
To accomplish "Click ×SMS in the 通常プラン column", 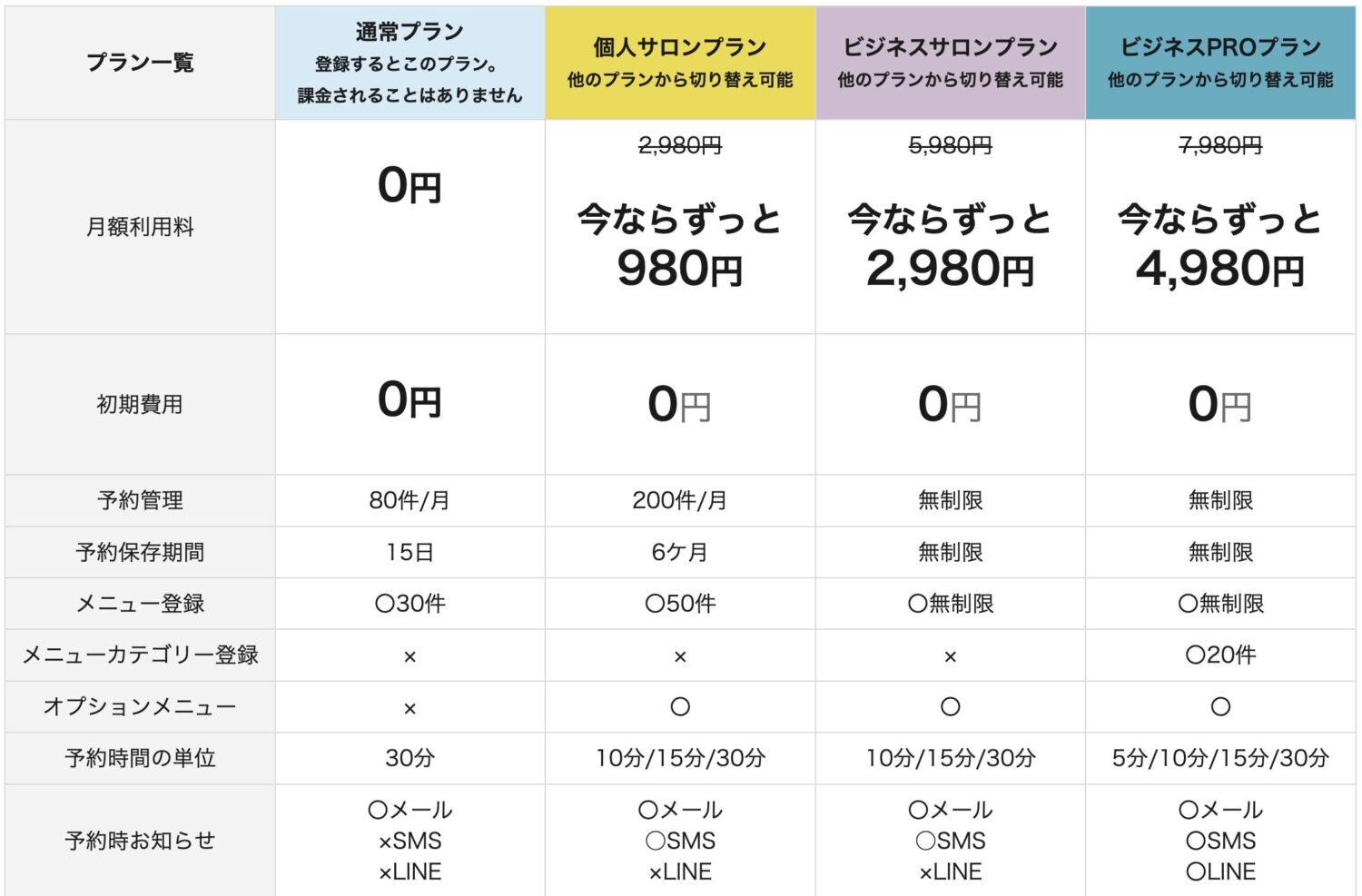I will point(410,841).
